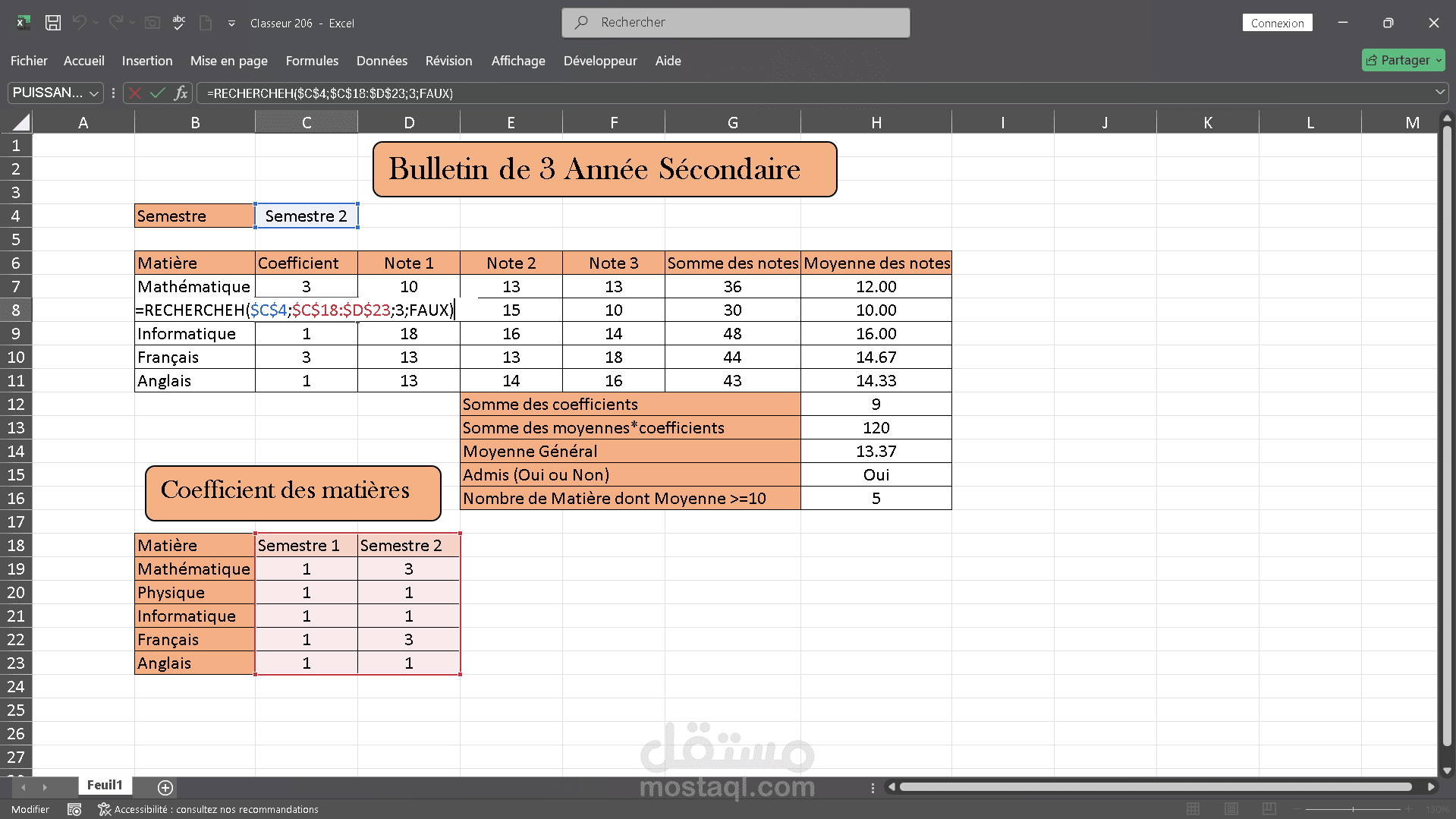
Task: Open the Aide tab
Action: coord(668,61)
